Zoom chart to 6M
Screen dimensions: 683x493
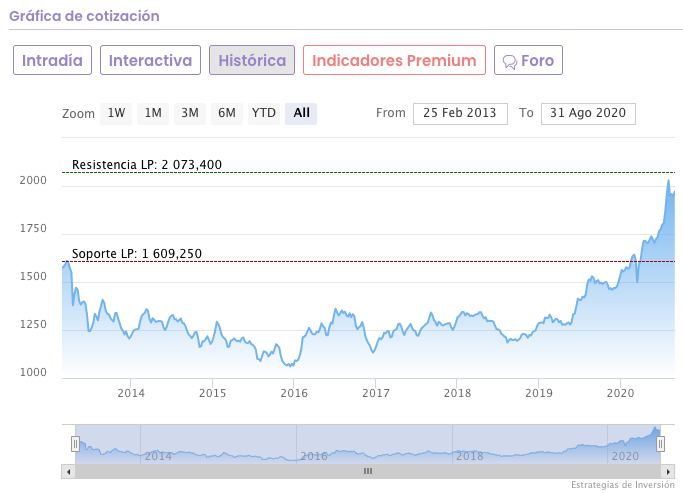click(x=227, y=113)
